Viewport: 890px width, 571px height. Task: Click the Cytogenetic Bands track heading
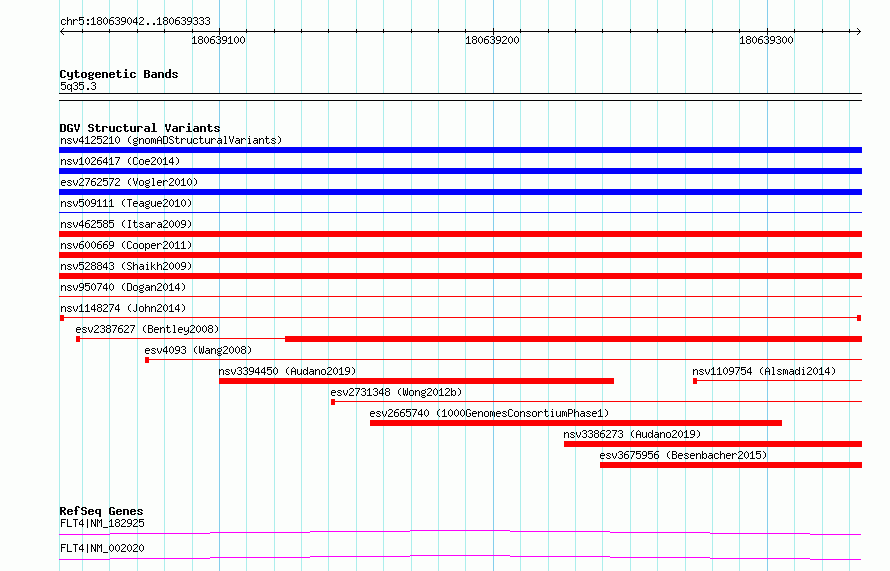[119, 74]
